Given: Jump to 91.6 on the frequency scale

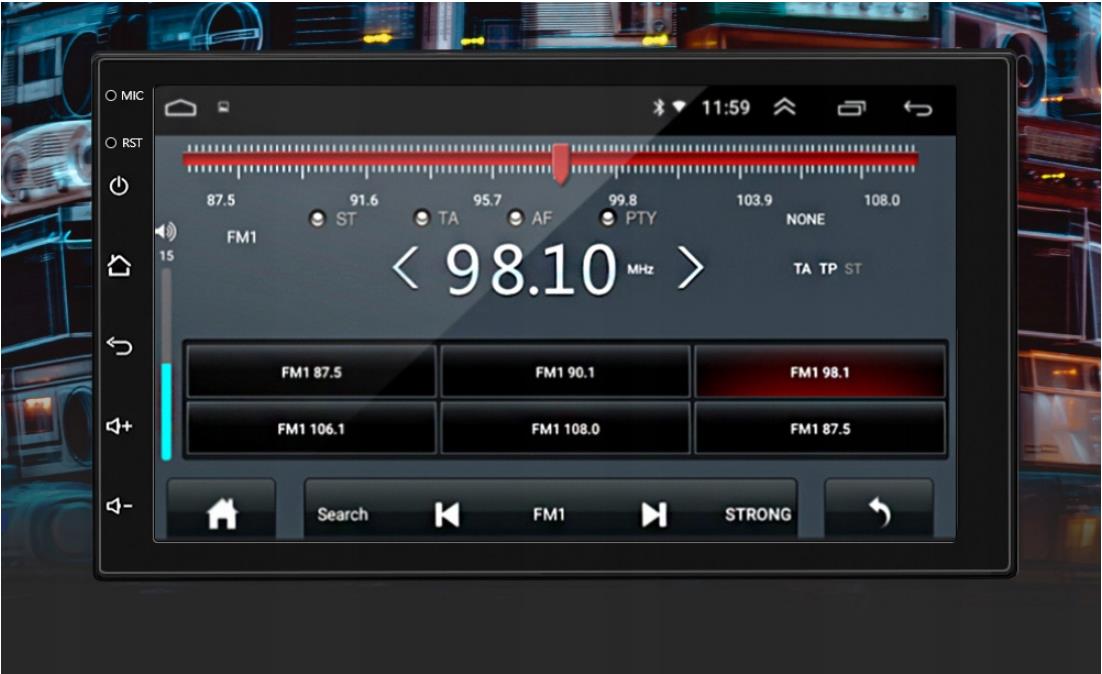Looking at the screenshot, I should click(364, 200).
